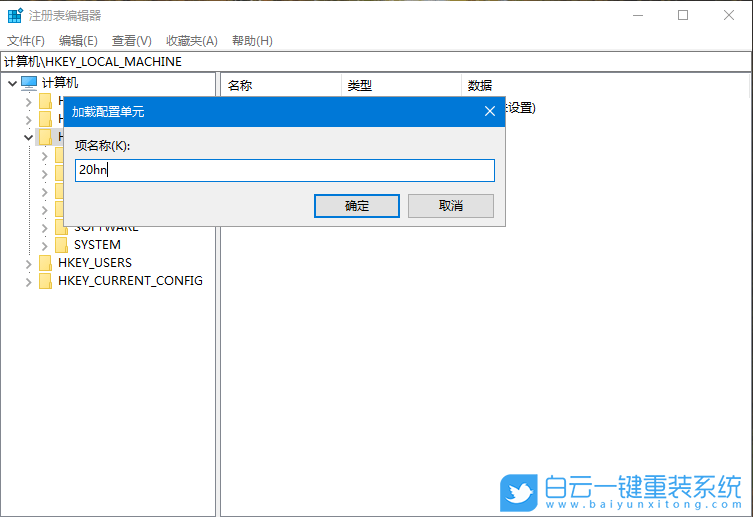This screenshot has height=517, width=753.
Task: Click the registry address bar path
Action: pyautogui.click(x=376, y=62)
